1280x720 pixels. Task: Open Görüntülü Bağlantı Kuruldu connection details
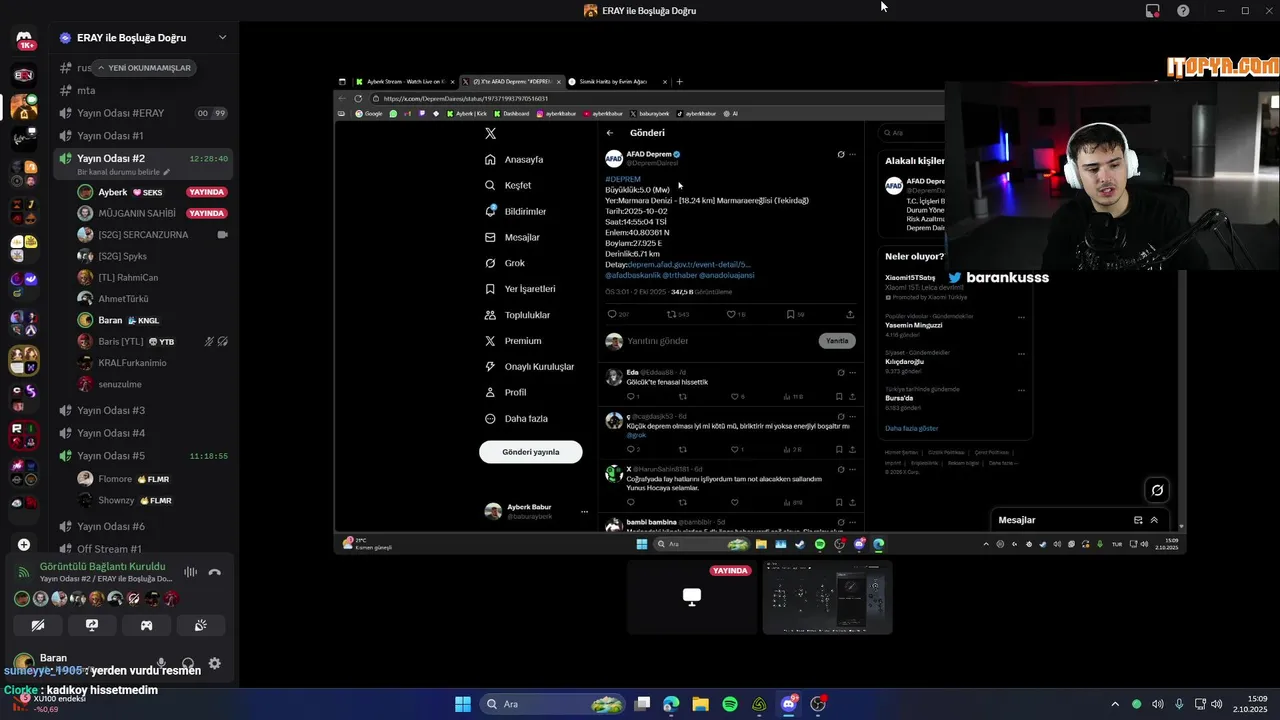click(x=102, y=567)
